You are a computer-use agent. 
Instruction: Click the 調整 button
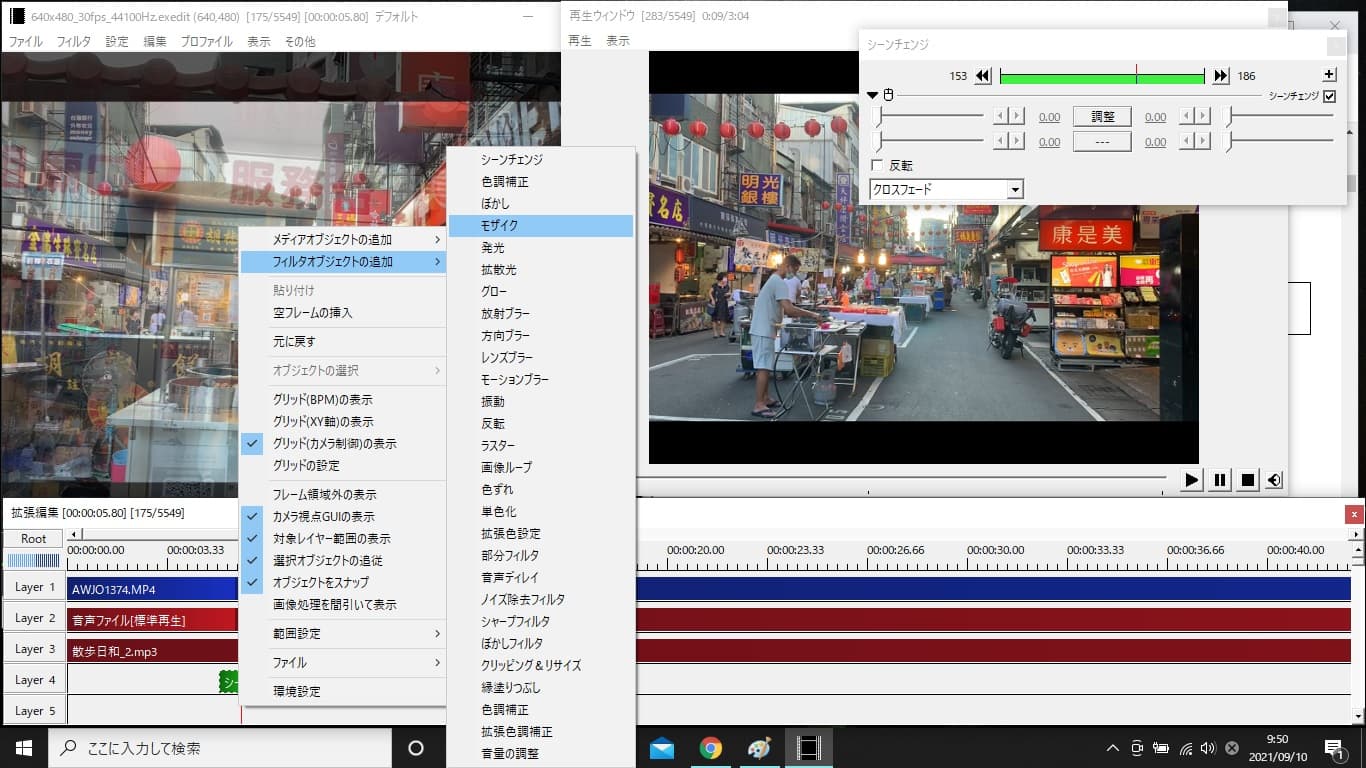tap(1102, 117)
